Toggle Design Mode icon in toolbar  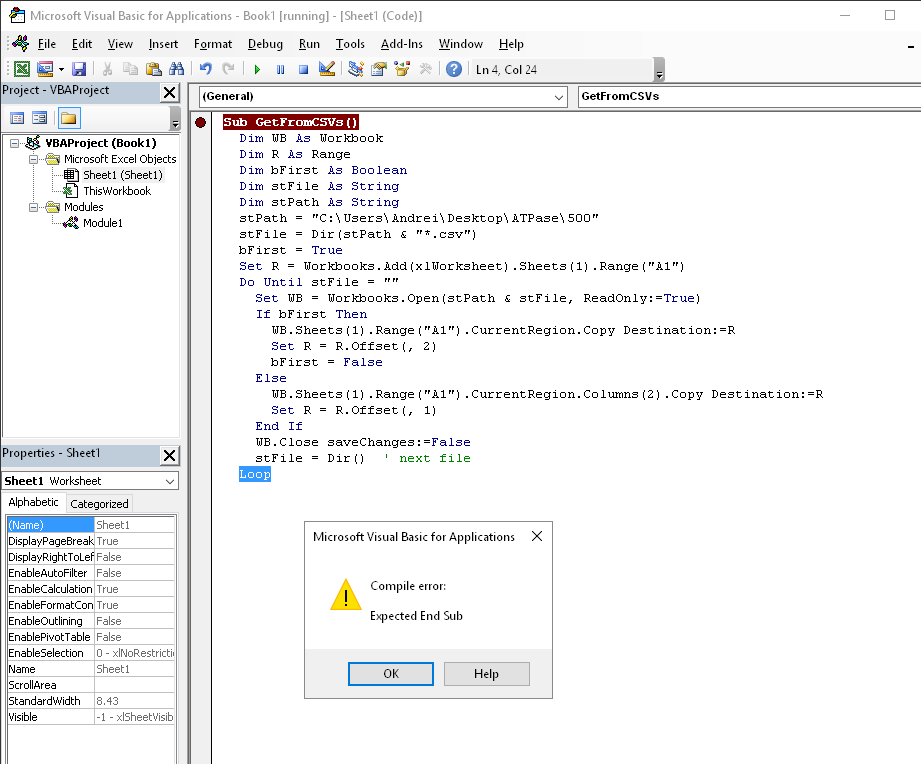(x=326, y=69)
